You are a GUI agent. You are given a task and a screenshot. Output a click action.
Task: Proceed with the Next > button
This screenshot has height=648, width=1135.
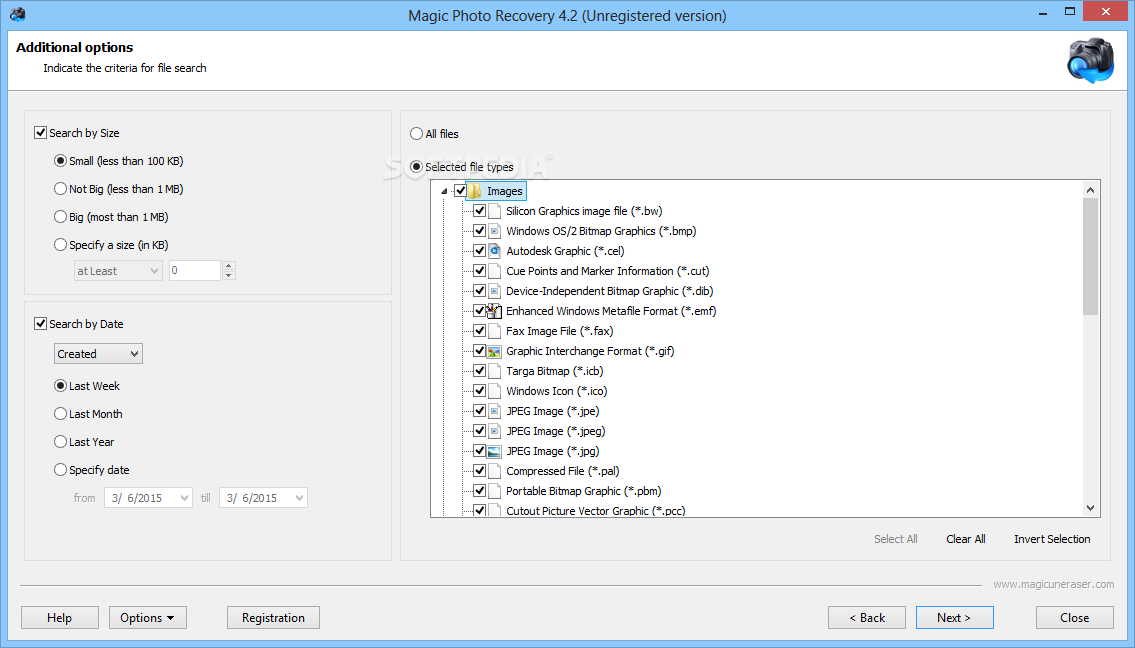point(954,618)
